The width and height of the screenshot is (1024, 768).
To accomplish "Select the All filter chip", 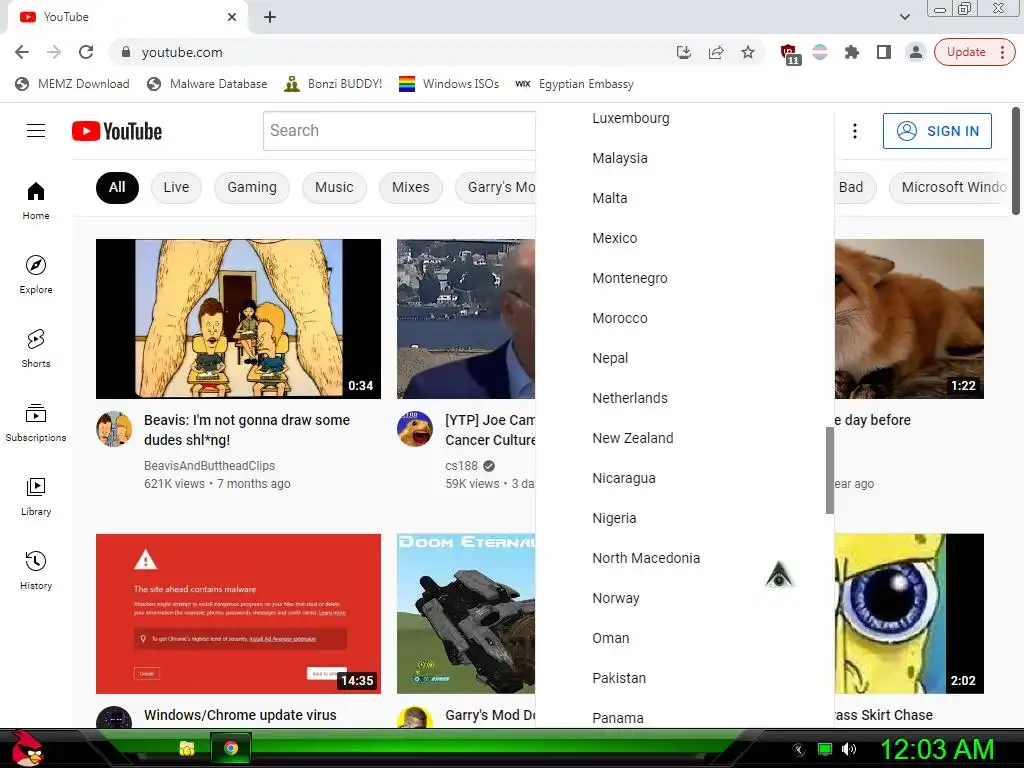I will point(117,187).
